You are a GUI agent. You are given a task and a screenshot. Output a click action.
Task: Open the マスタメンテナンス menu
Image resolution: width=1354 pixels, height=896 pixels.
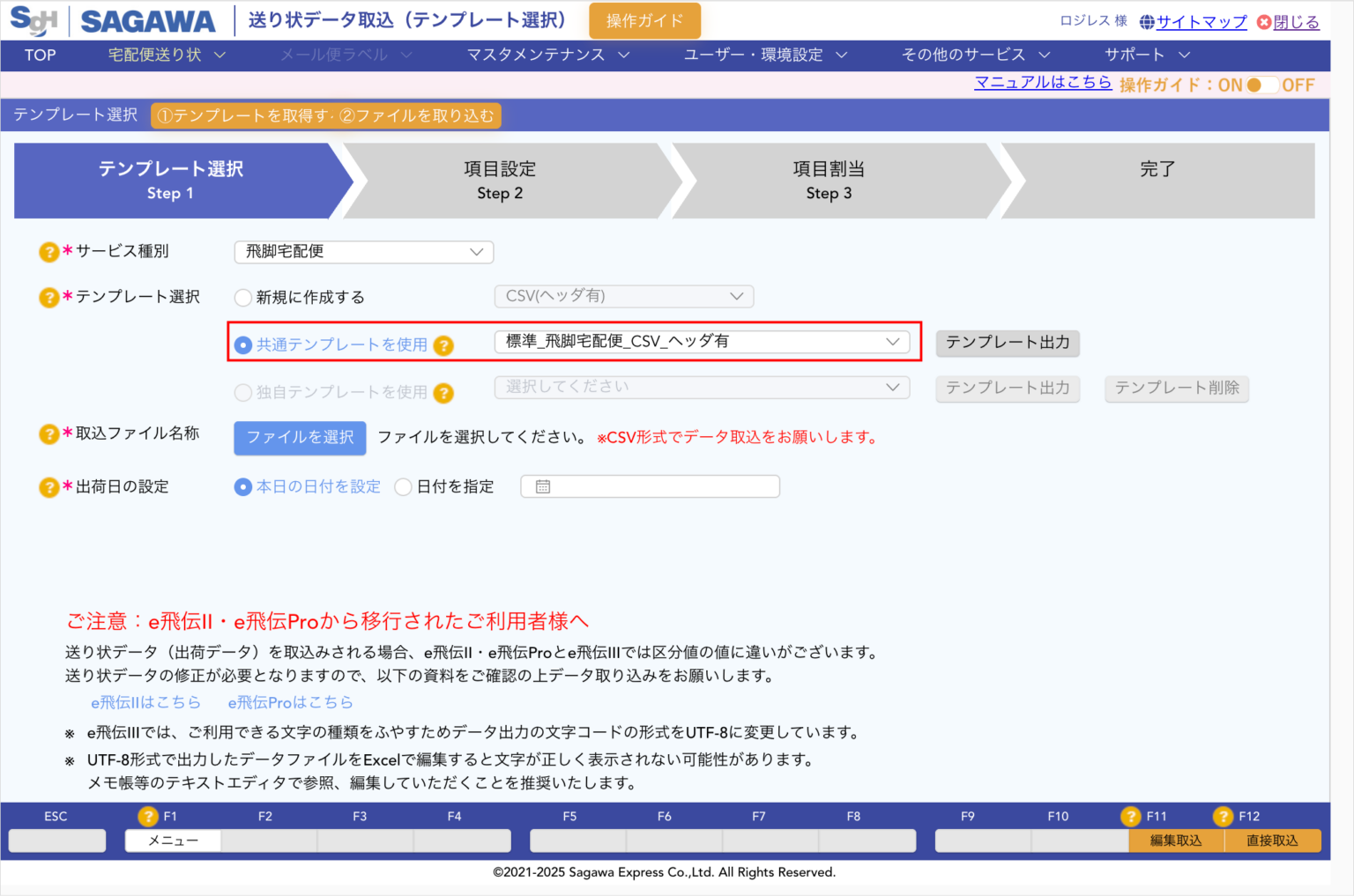tap(538, 55)
